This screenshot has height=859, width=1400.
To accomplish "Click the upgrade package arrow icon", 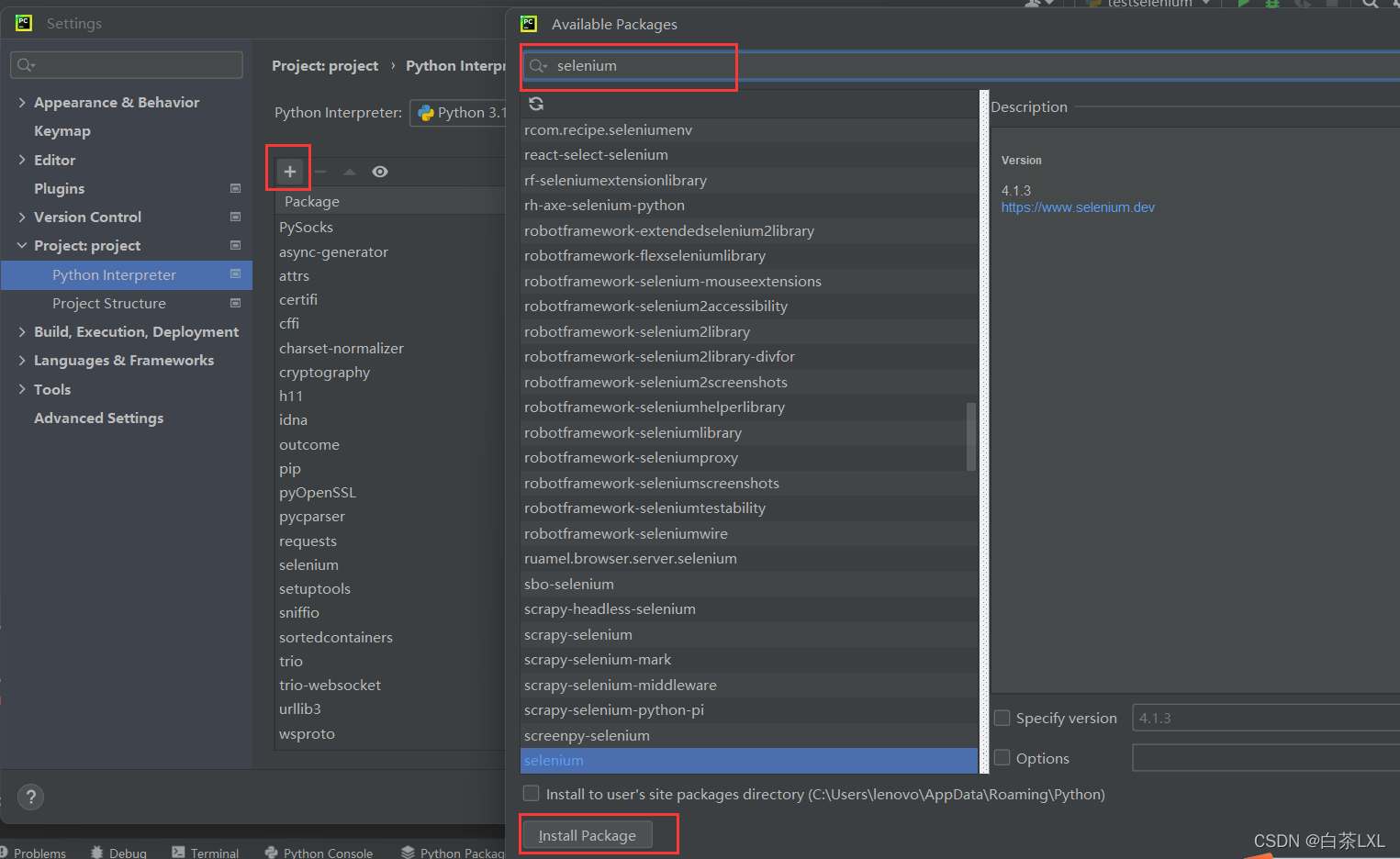I will [350, 172].
